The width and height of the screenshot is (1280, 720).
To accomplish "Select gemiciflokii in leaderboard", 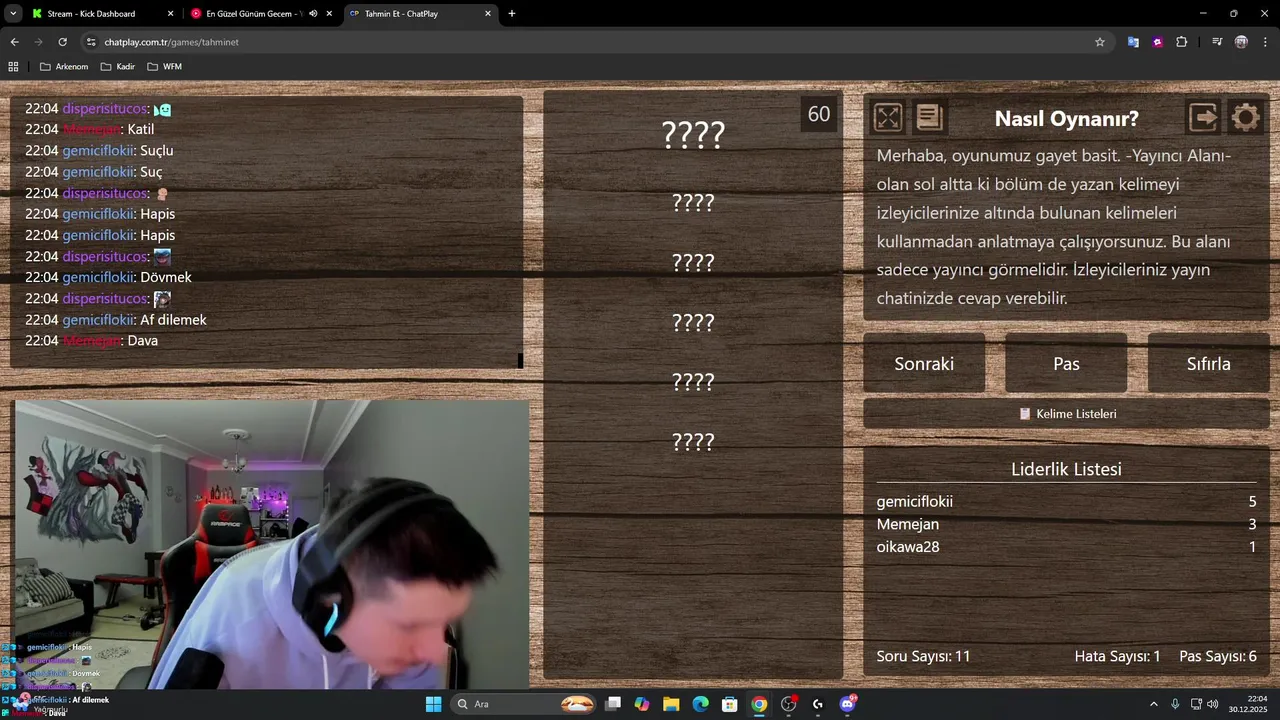I will 915,501.
